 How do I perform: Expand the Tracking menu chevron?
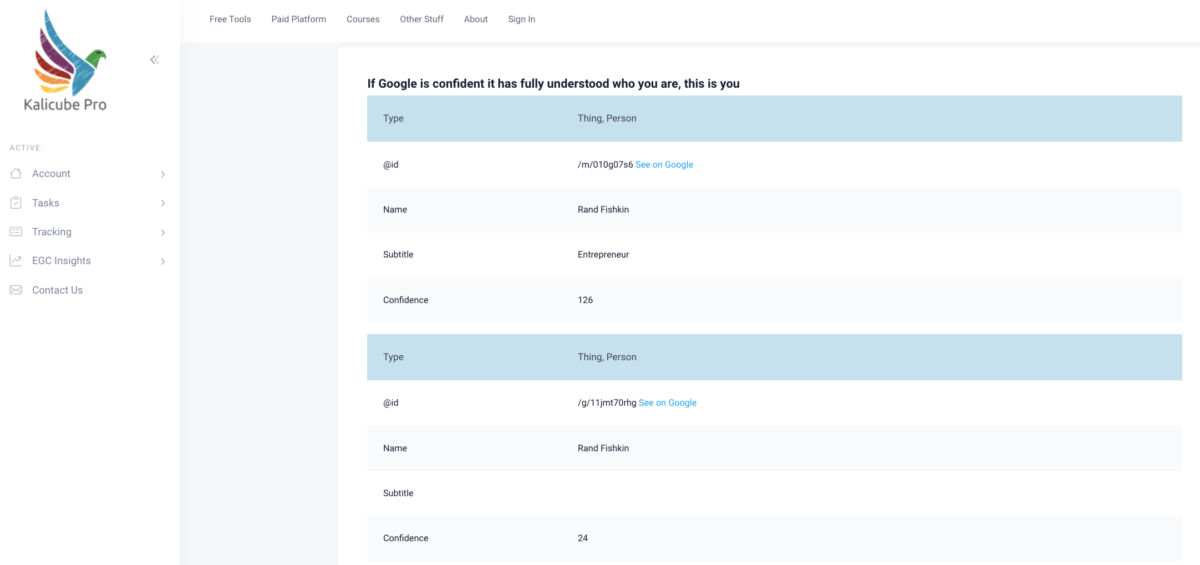163,232
